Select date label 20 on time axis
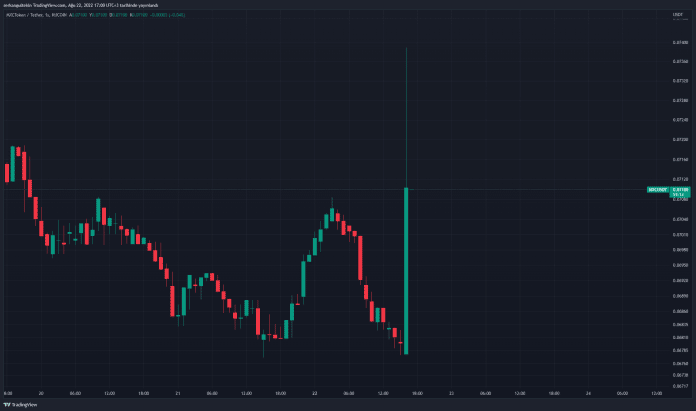The width and height of the screenshot is (696, 411). (40, 392)
